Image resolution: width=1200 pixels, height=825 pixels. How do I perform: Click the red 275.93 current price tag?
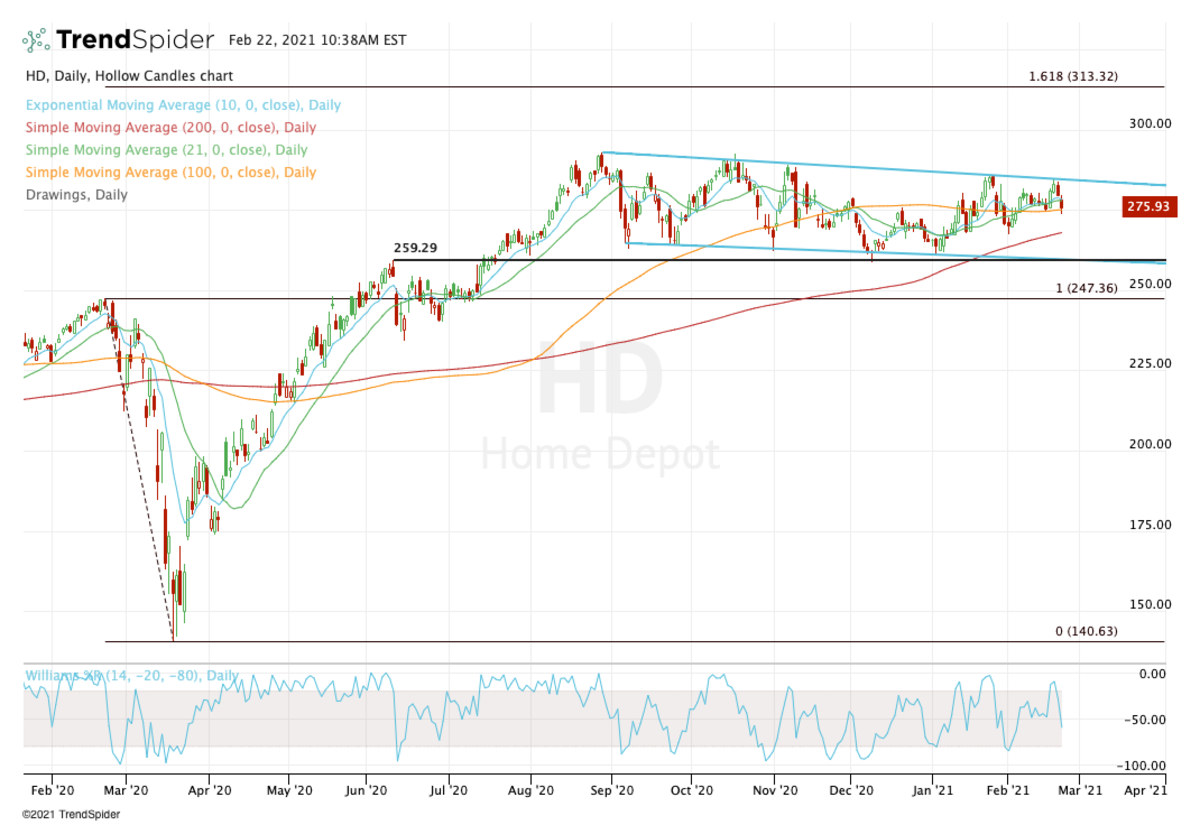click(1151, 207)
